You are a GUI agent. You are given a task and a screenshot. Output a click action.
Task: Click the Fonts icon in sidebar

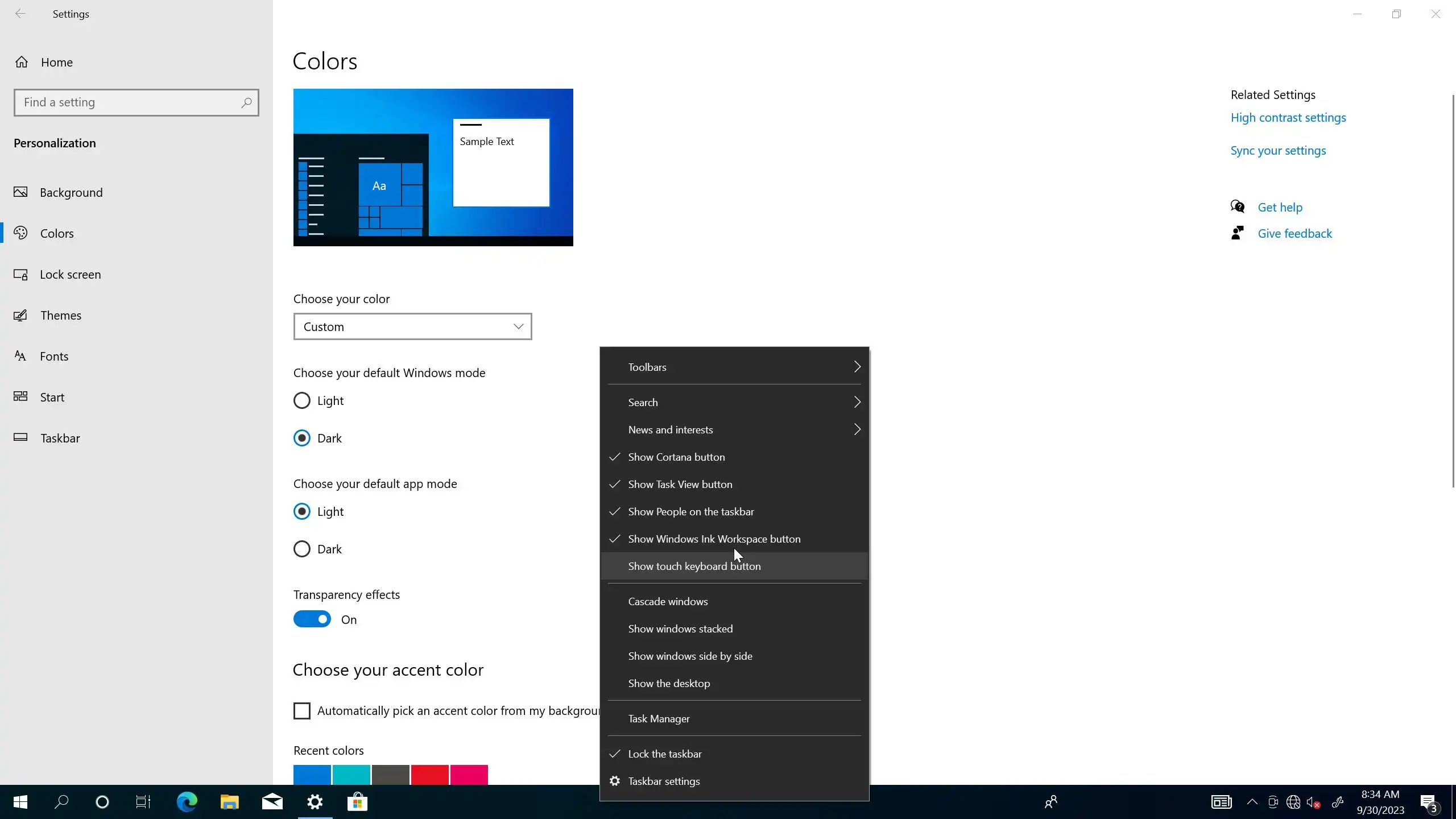(x=20, y=357)
